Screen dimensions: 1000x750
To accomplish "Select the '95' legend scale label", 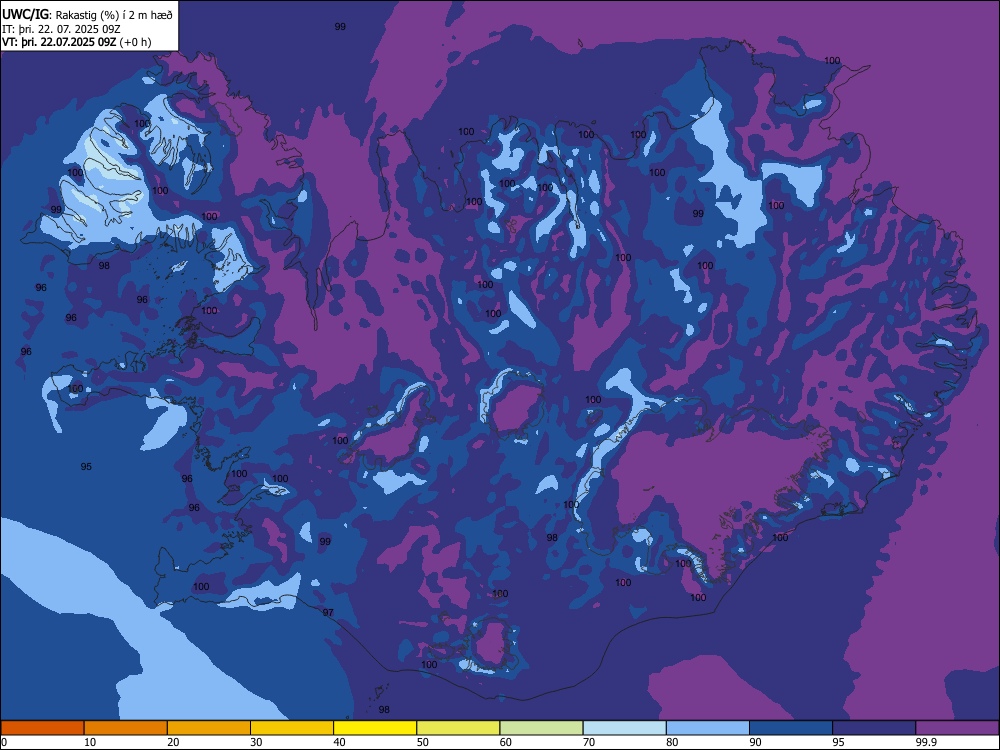I will coord(839,742).
